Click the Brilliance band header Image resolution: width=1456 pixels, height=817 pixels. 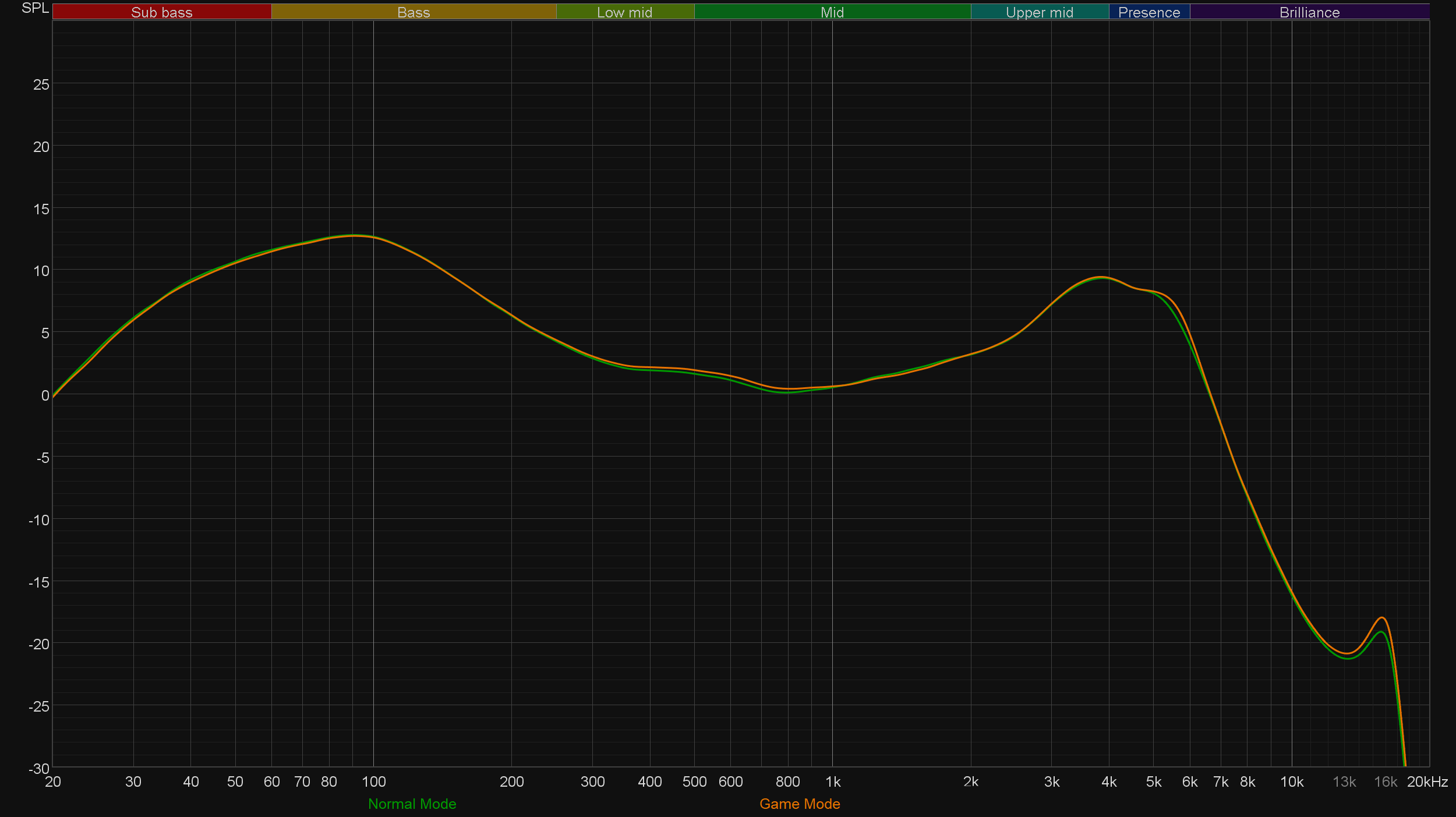coord(1309,12)
